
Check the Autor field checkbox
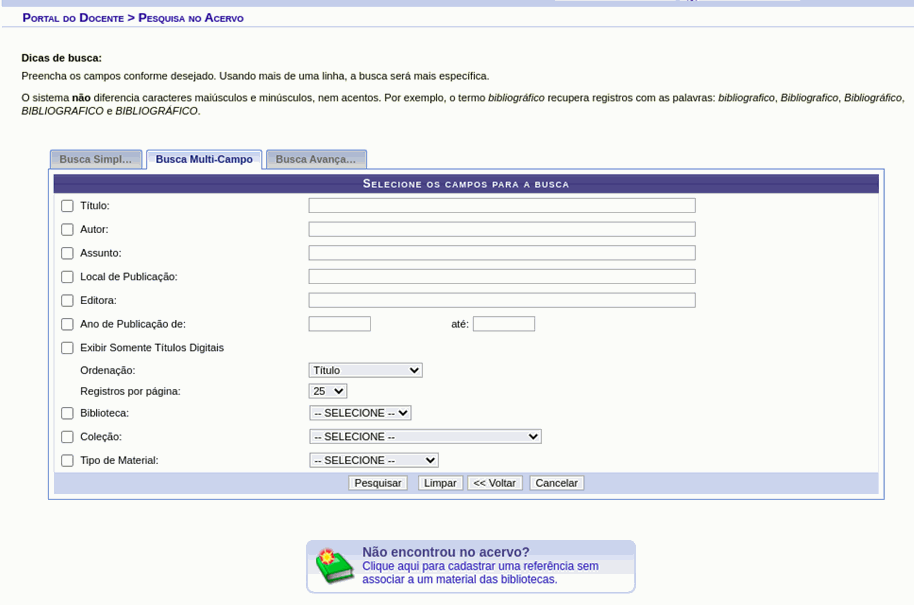click(x=67, y=230)
